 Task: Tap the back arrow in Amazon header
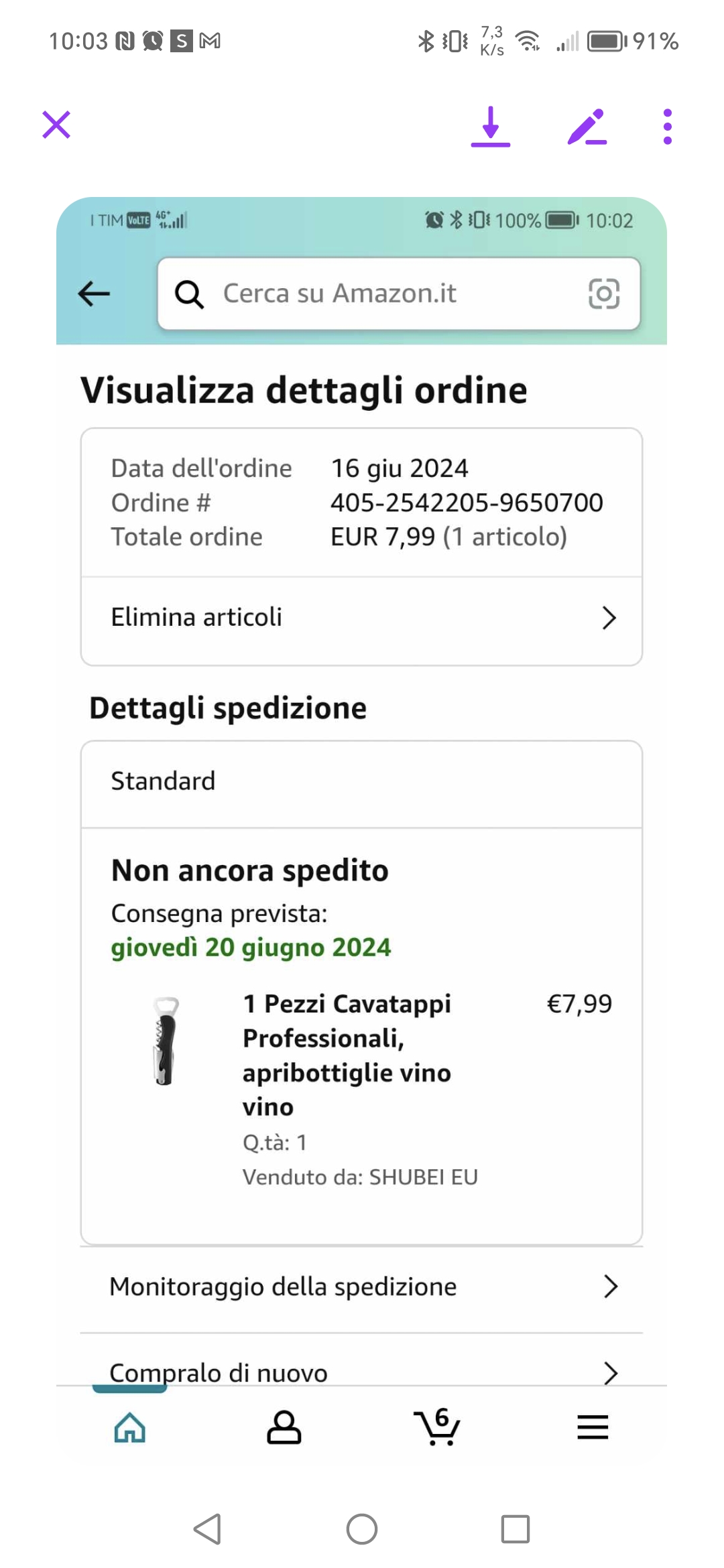tap(95, 293)
